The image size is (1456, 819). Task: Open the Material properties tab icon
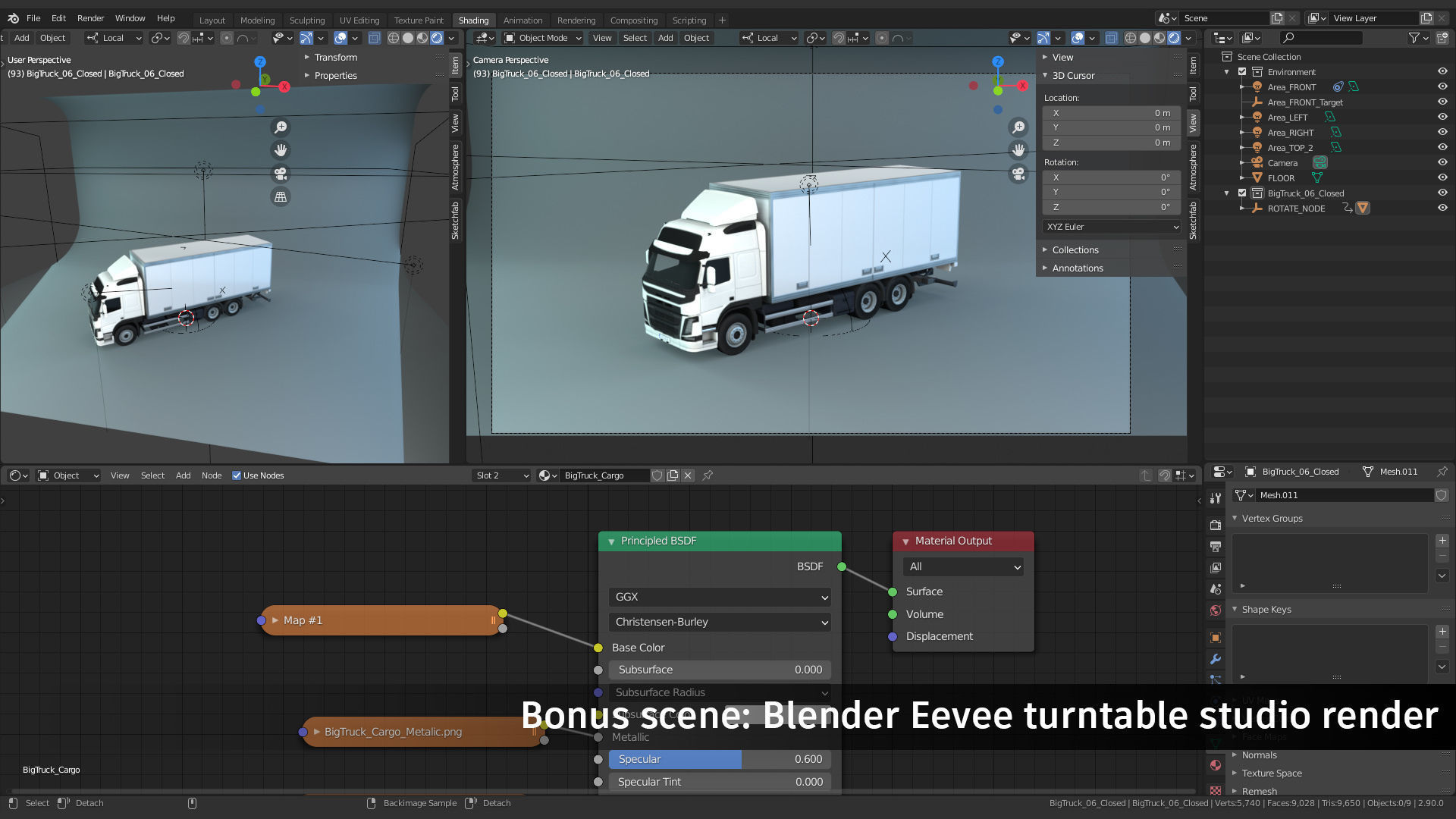coord(1216,765)
